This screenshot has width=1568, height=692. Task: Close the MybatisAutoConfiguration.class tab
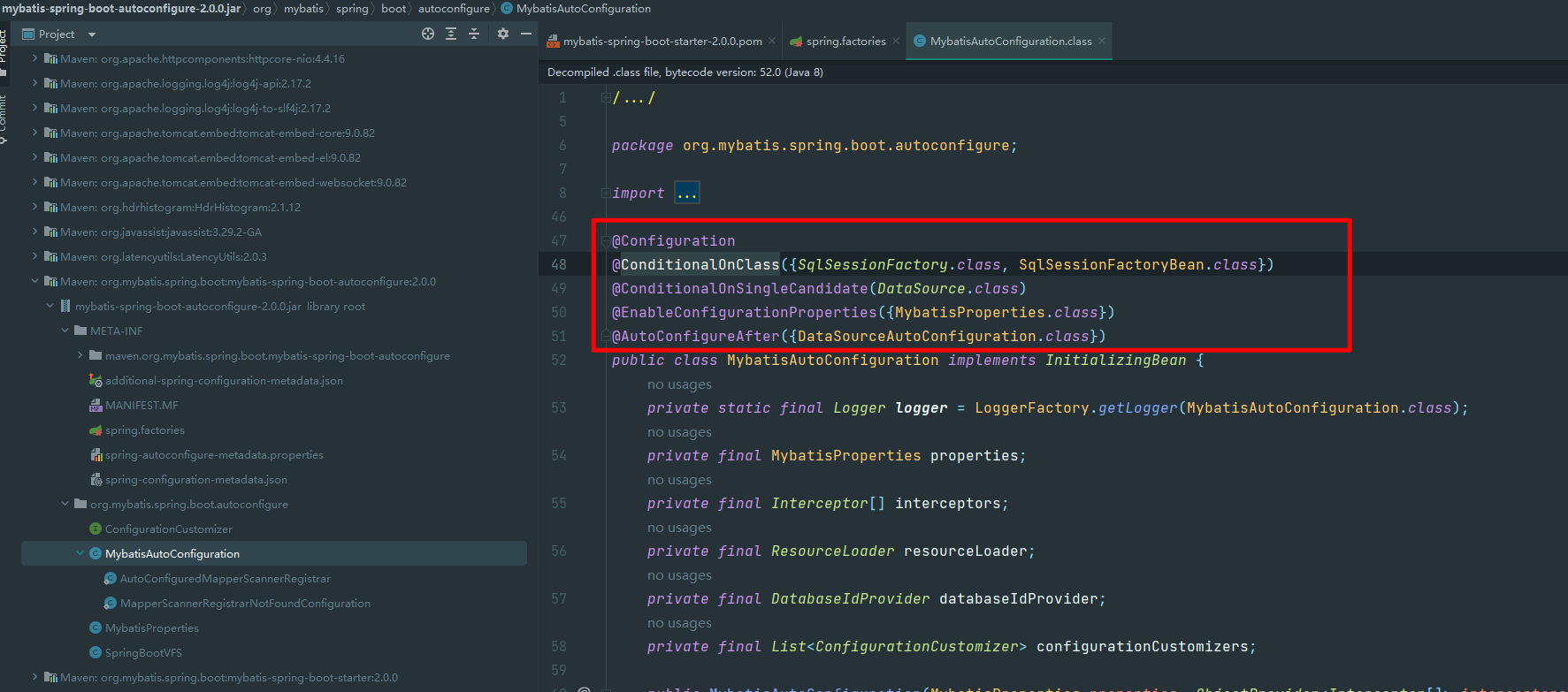(1102, 42)
